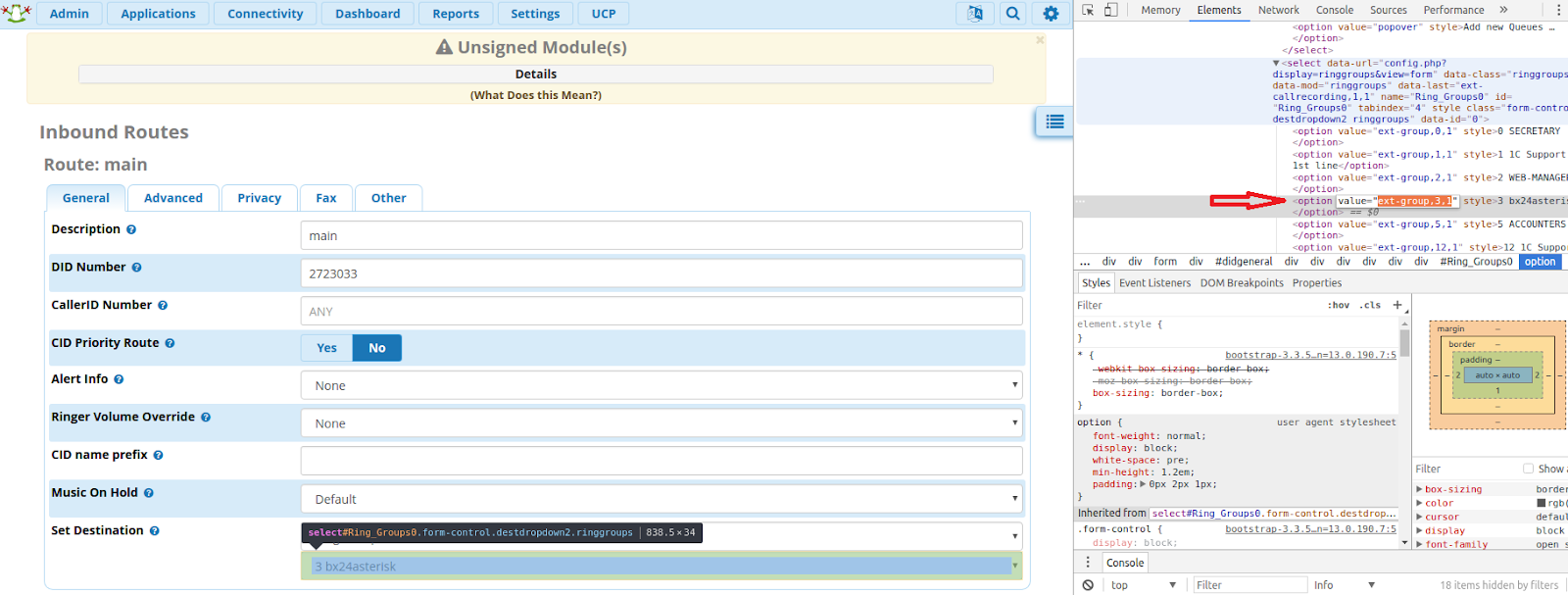Viewport: 1568px width, 595px height.
Task: Clear console with the ban icon
Action: click(x=1088, y=585)
